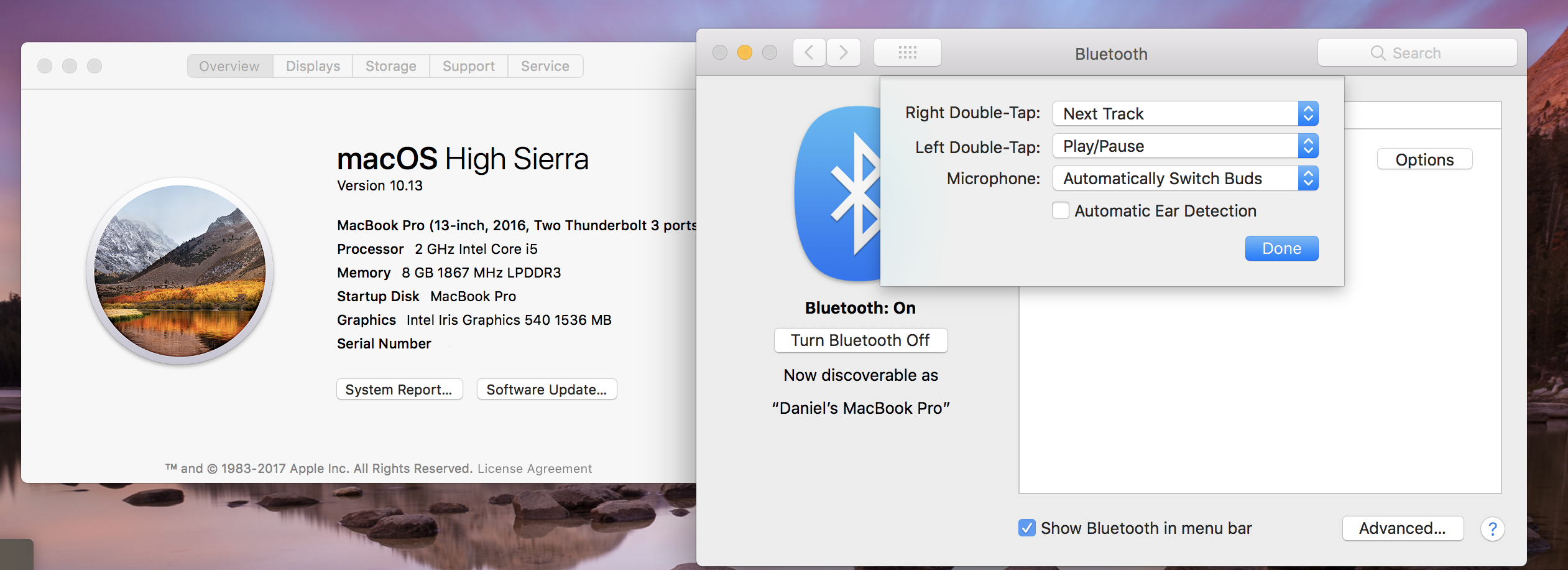
Task: Switch to the Storage tab
Action: click(391, 66)
